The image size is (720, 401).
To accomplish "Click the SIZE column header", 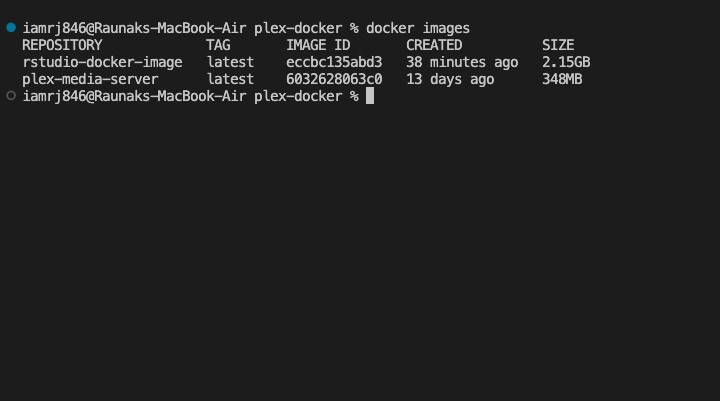I will 558,45.
